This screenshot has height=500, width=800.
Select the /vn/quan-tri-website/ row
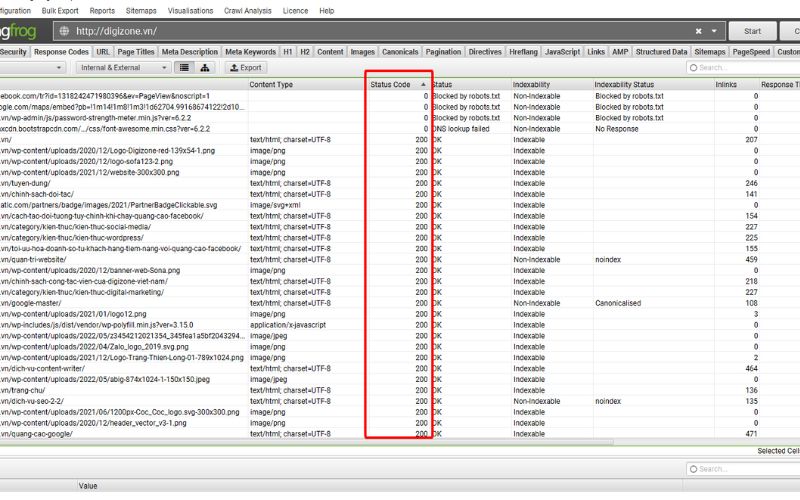point(400,260)
